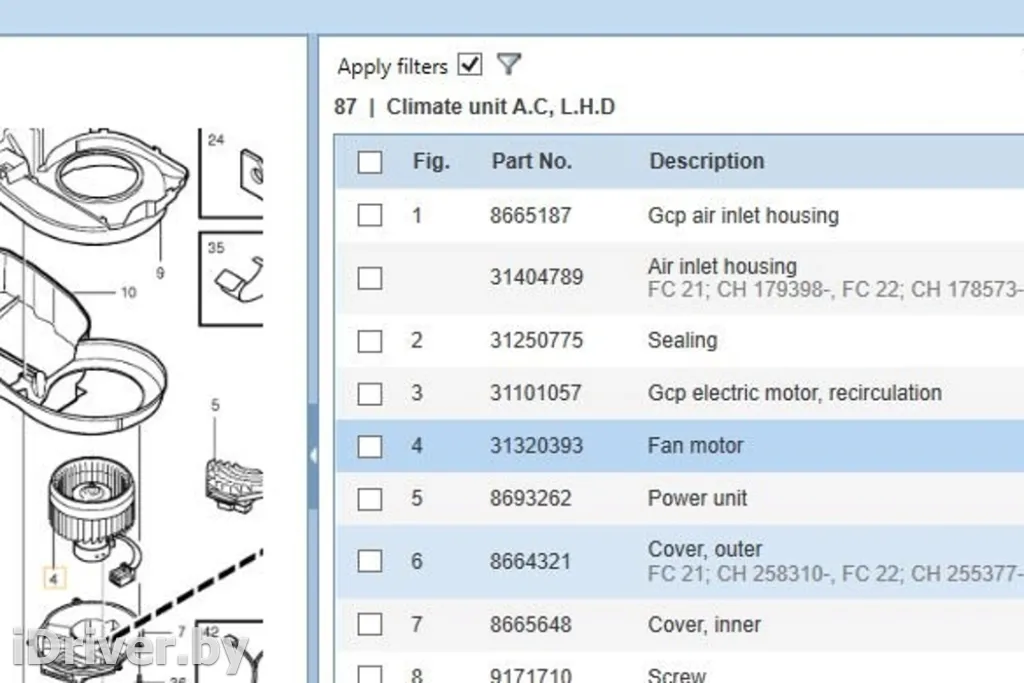Image resolution: width=1024 pixels, height=683 pixels.
Task: Click the Fig. column header
Action: [431, 161]
